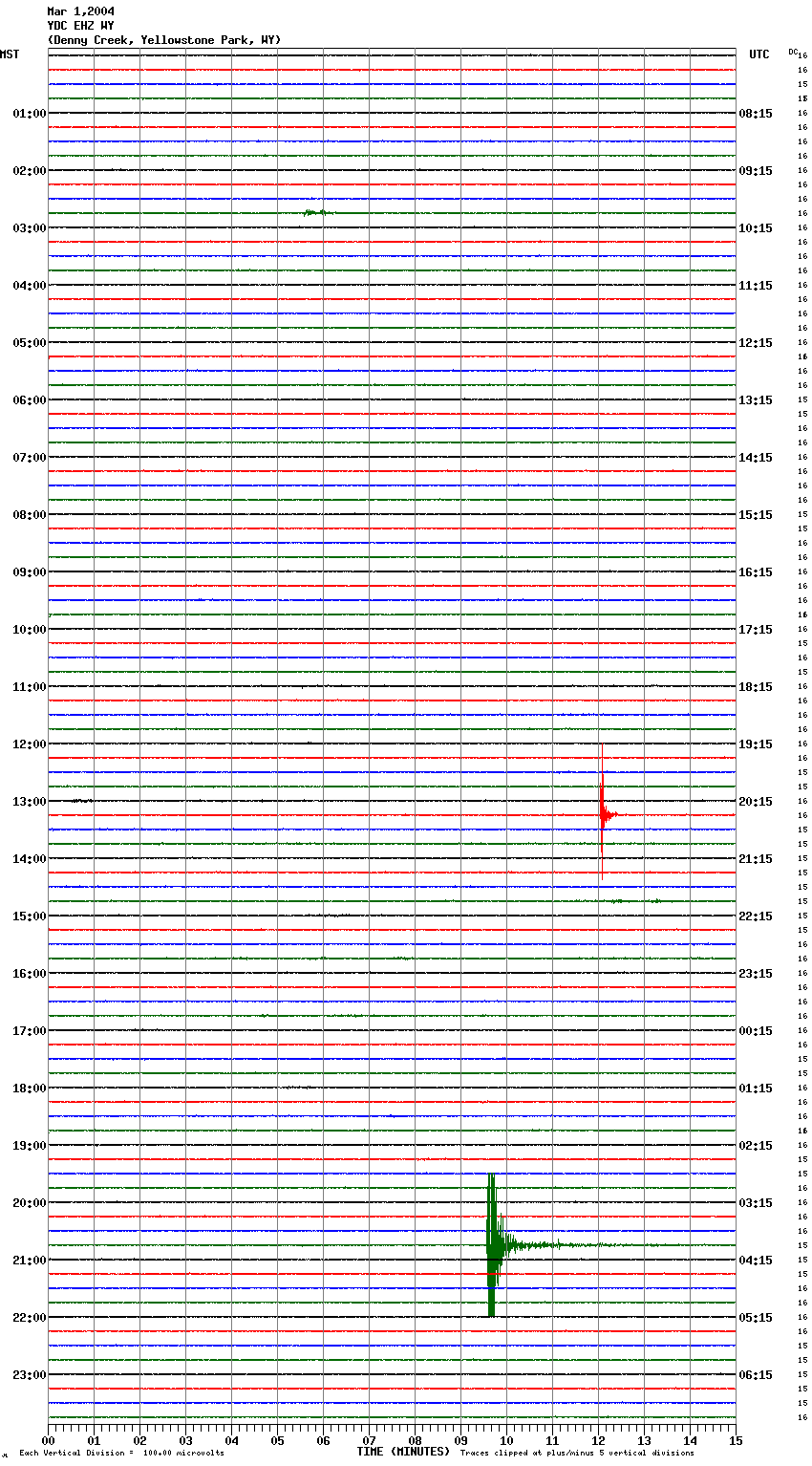Image resolution: width=812 pixels, height=1466 pixels.
Task: Select the 11:00 MST time label
Action: click(x=30, y=687)
